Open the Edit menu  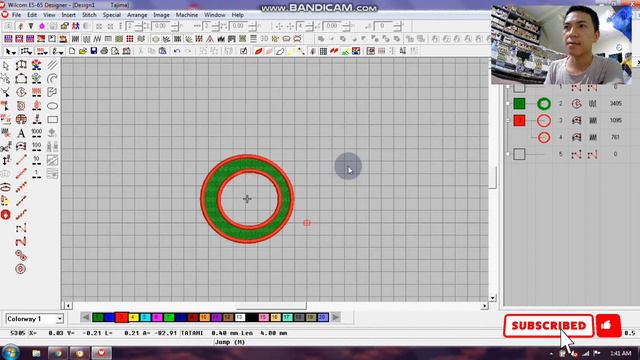(x=32, y=15)
